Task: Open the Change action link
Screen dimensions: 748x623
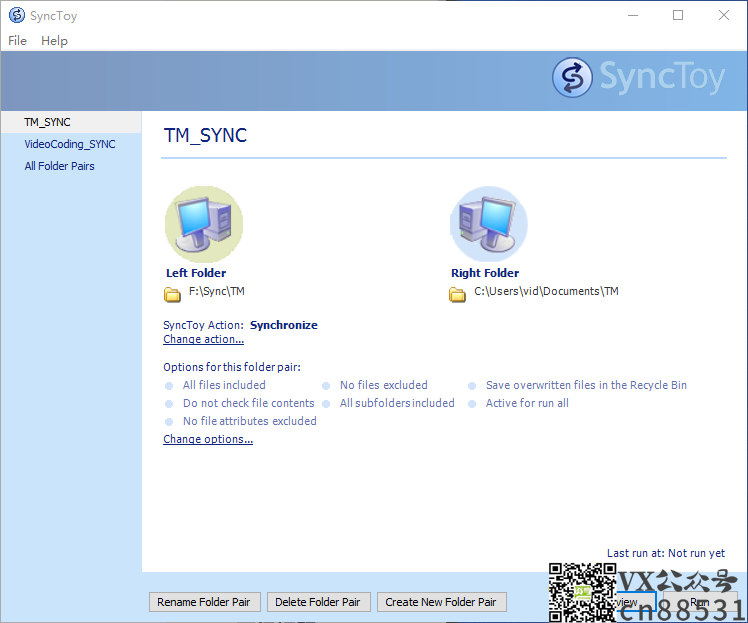Action: (203, 339)
